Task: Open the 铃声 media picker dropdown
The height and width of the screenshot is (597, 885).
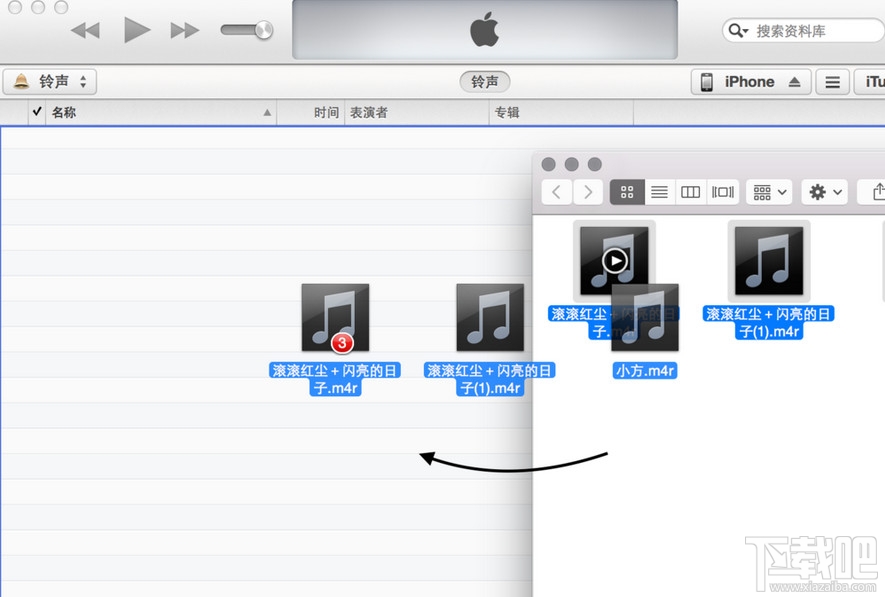Action: coord(50,81)
